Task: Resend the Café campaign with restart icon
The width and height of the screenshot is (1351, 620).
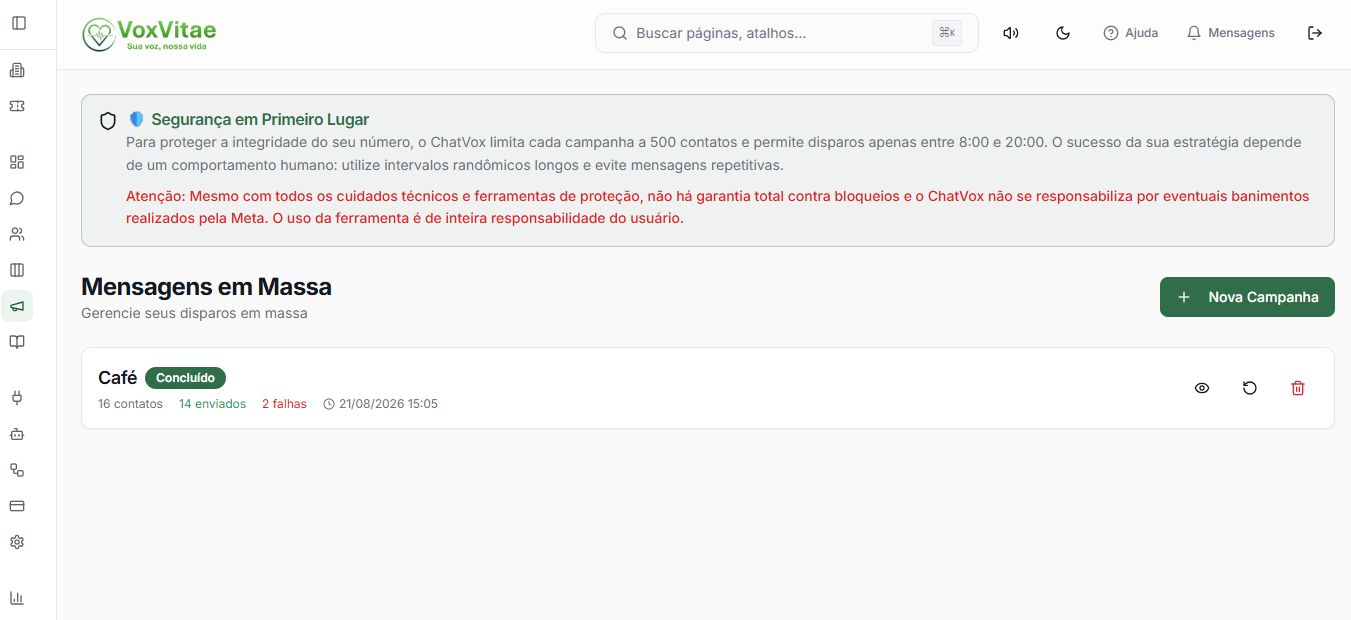Action: click(1250, 388)
